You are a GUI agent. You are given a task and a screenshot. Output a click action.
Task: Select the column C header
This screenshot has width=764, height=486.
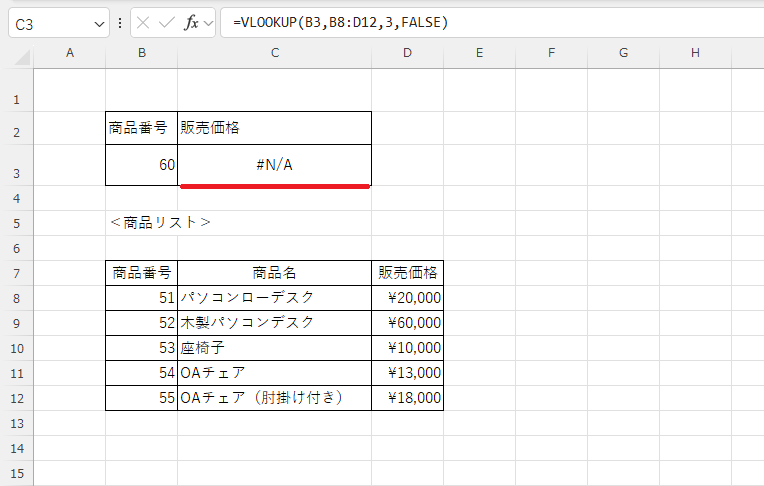pyautogui.click(x=274, y=52)
